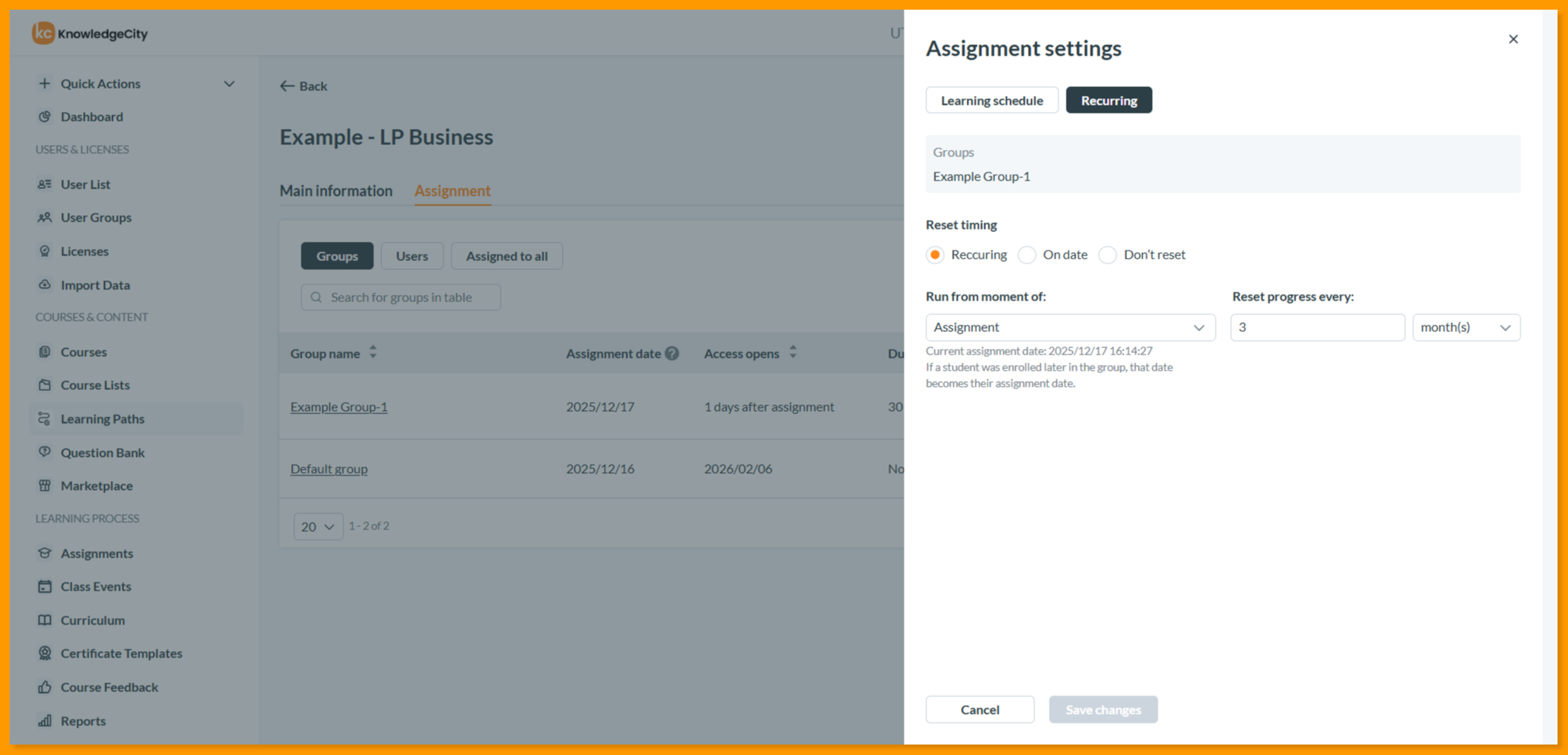
Task: Click the Certificate Templates badge icon
Action: (44, 653)
